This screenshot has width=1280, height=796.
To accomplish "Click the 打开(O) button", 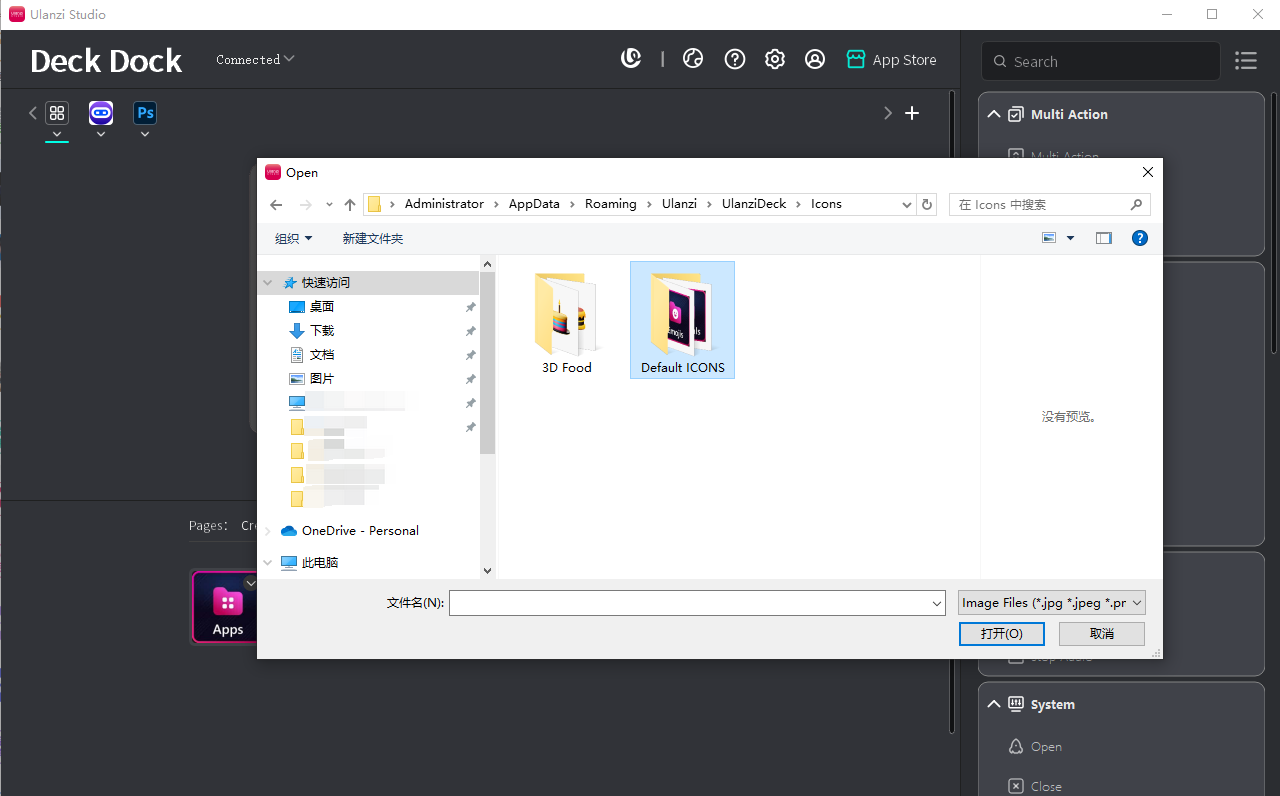I will (x=1001, y=634).
